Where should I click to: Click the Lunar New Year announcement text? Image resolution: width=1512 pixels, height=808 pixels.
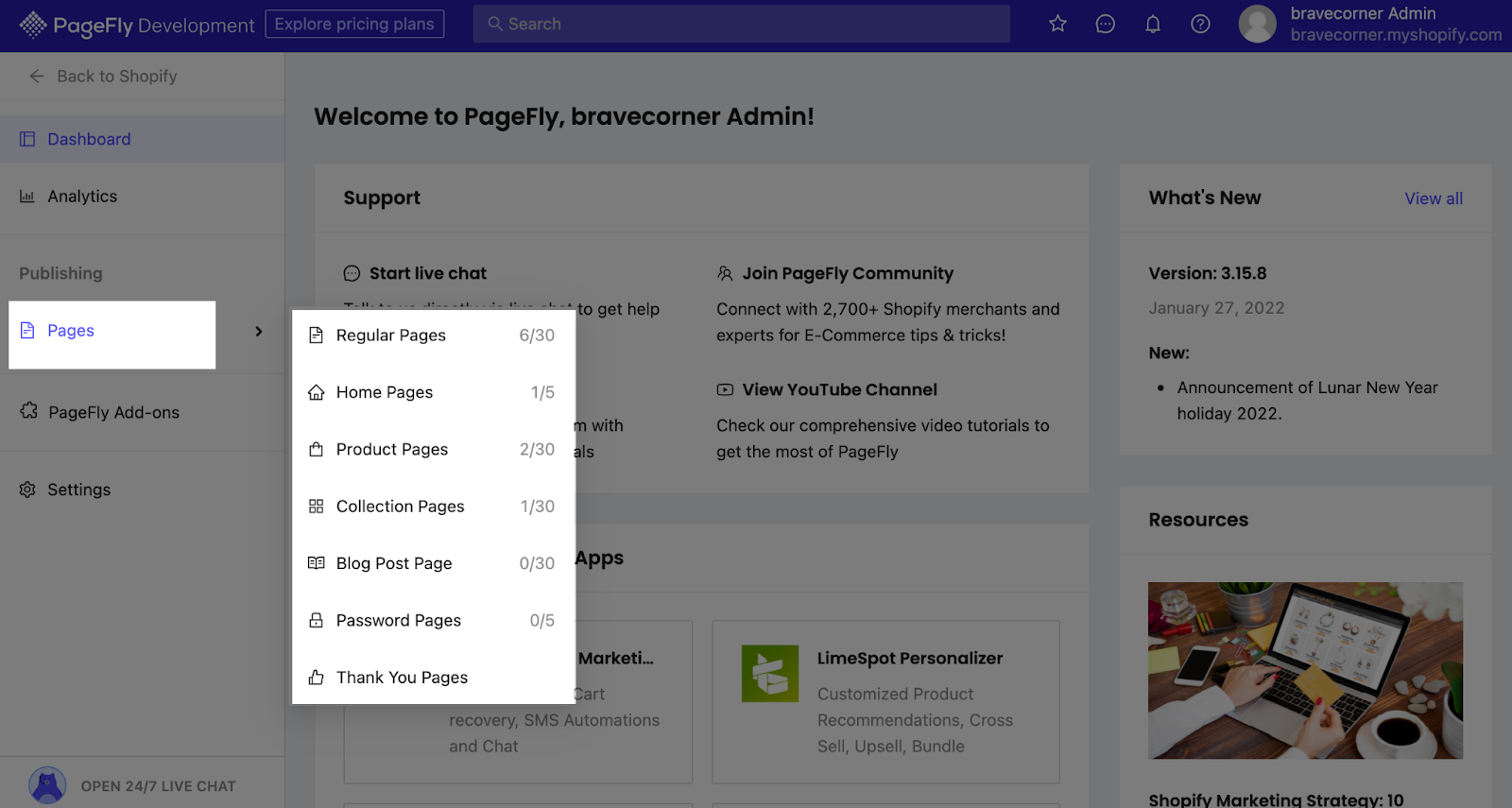pos(1307,401)
